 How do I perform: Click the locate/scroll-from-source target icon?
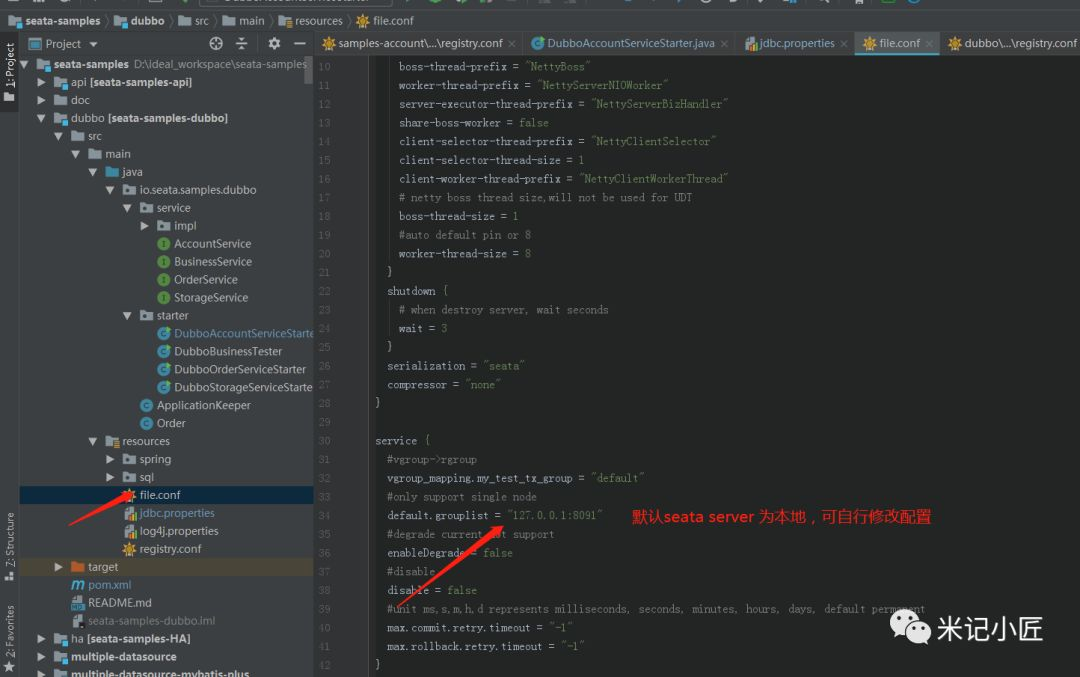tap(216, 43)
